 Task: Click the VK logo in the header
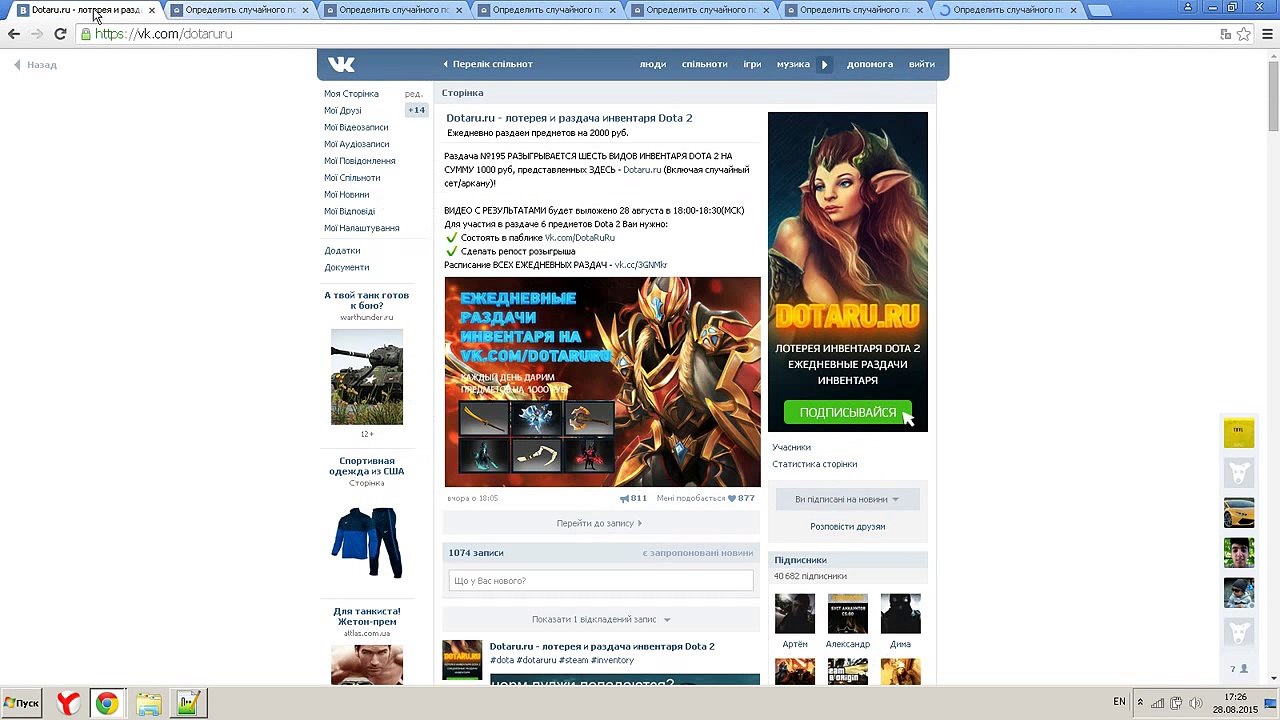(341, 64)
